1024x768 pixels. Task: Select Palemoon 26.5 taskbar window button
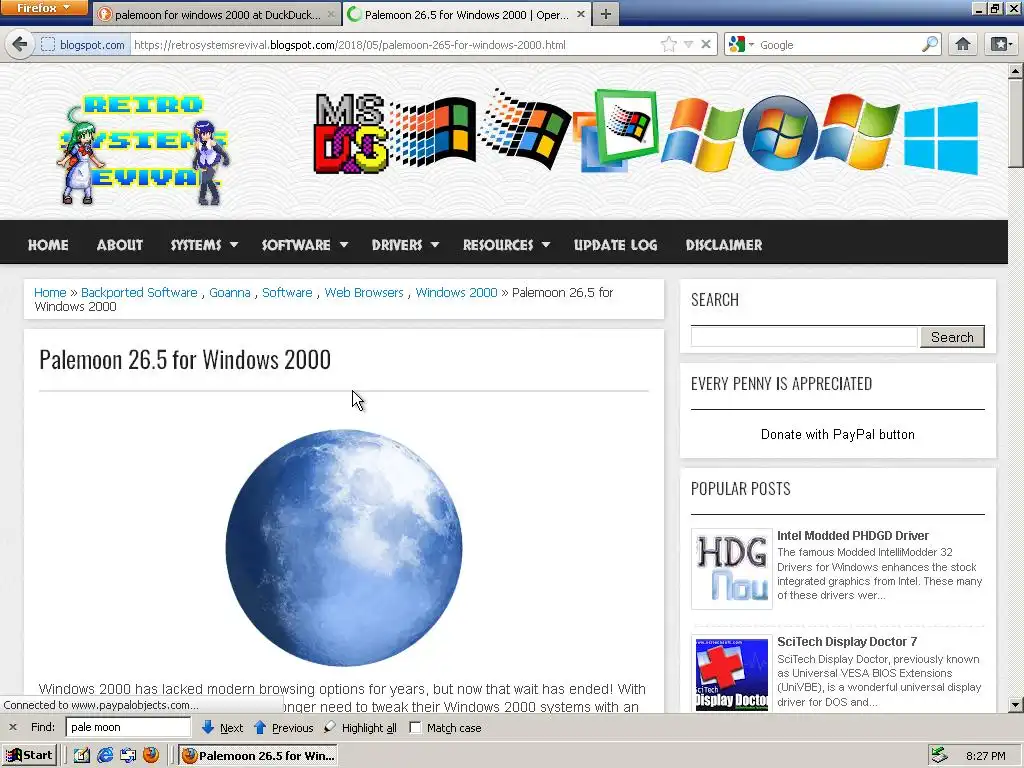coord(258,756)
